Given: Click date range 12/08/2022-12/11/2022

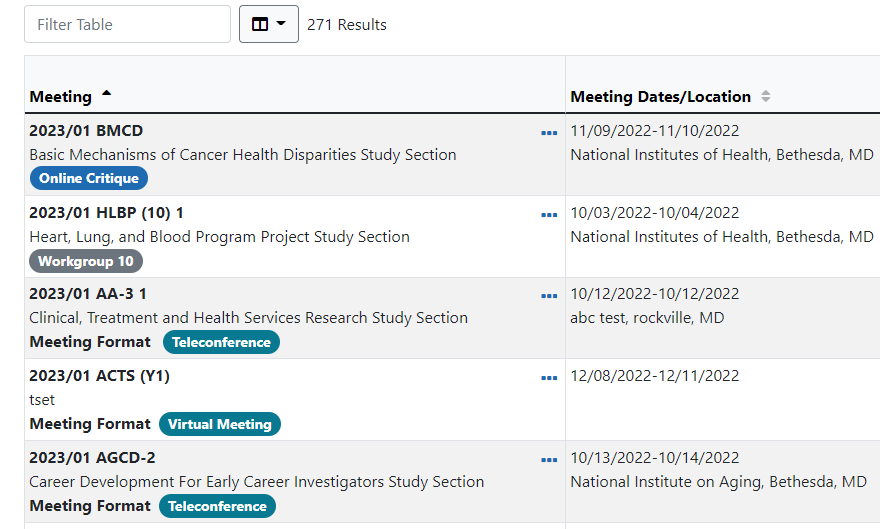Looking at the screenshot, I should (654, 376).
